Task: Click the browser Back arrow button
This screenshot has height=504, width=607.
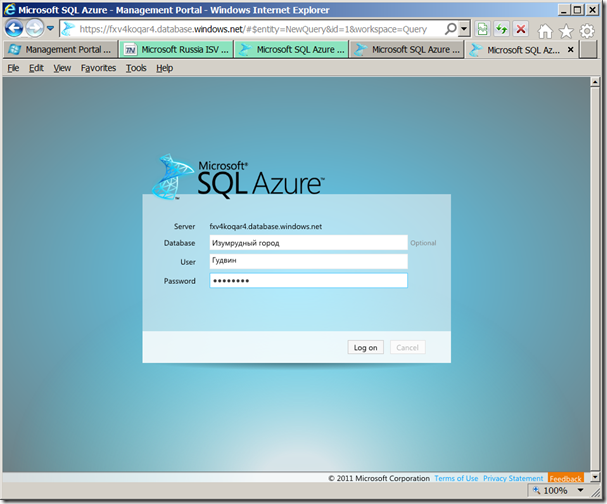Action: [14, 28]
